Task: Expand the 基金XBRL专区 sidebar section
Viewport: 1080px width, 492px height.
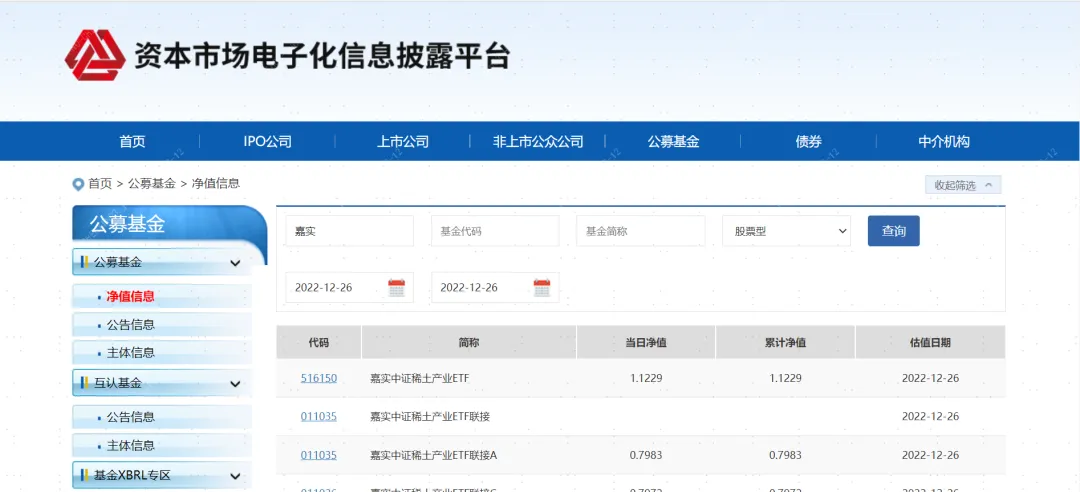Action: (x=235, y=475)
